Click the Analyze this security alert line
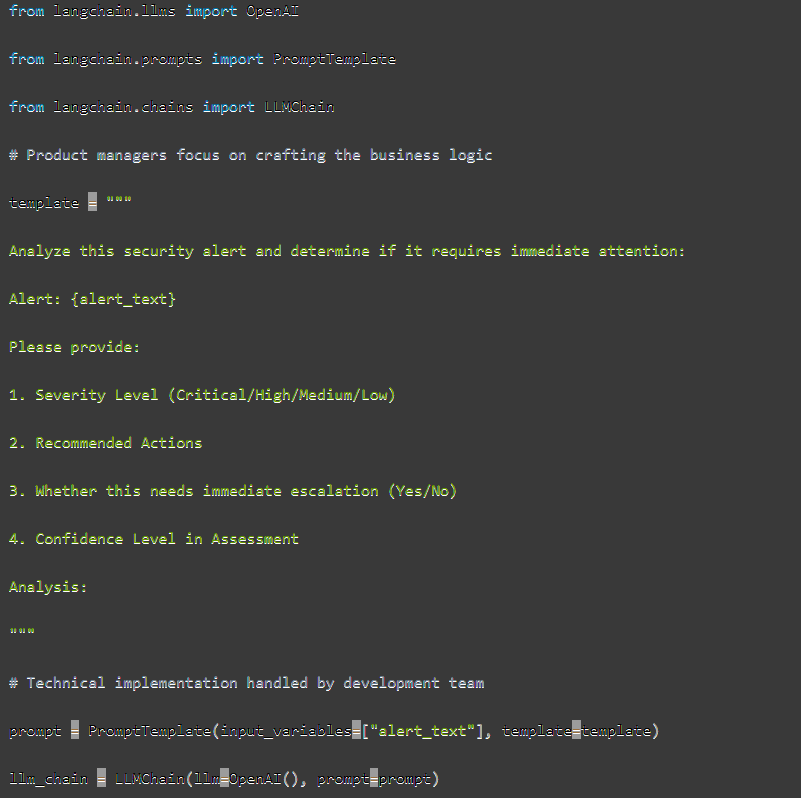 pos(347,251)
